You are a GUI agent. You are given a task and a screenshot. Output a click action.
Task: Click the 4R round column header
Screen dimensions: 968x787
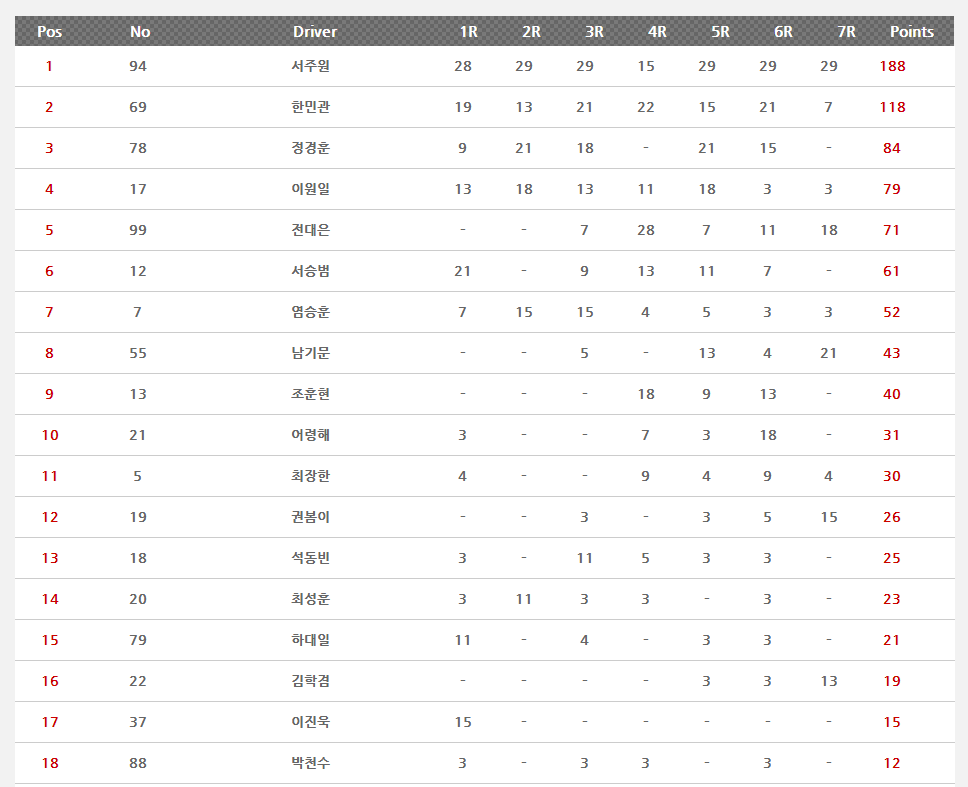coord(657,32)
